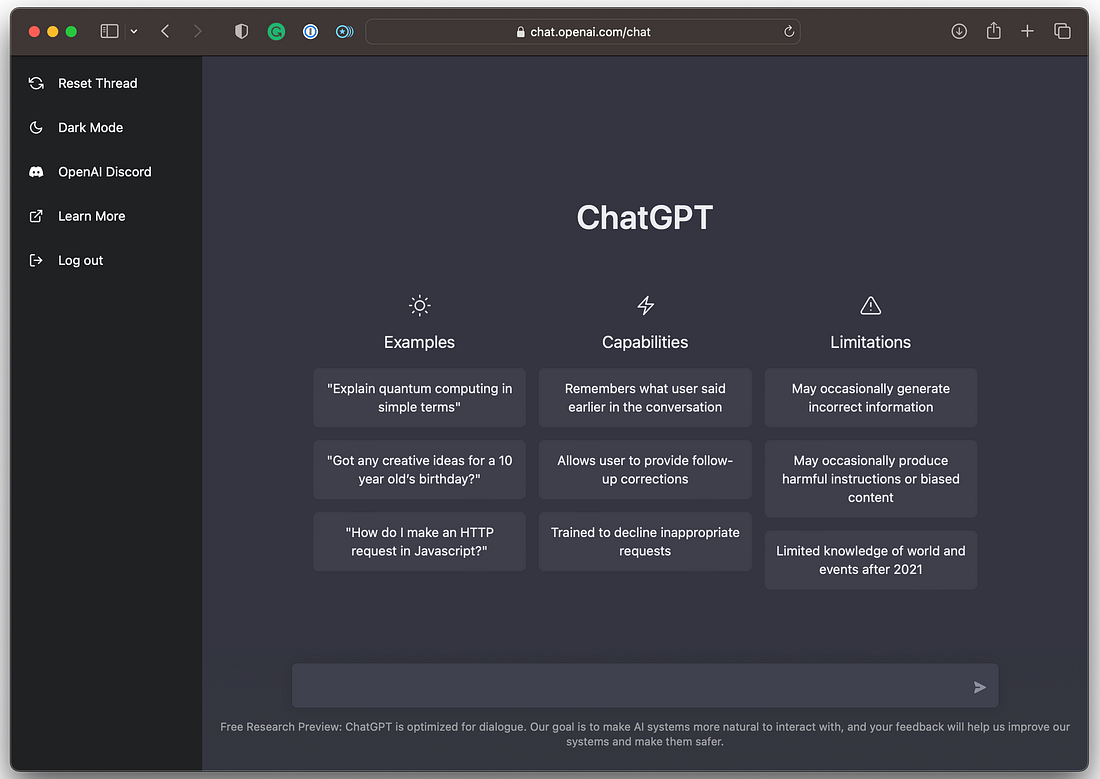Open a new tab with plus icon

1027,31
